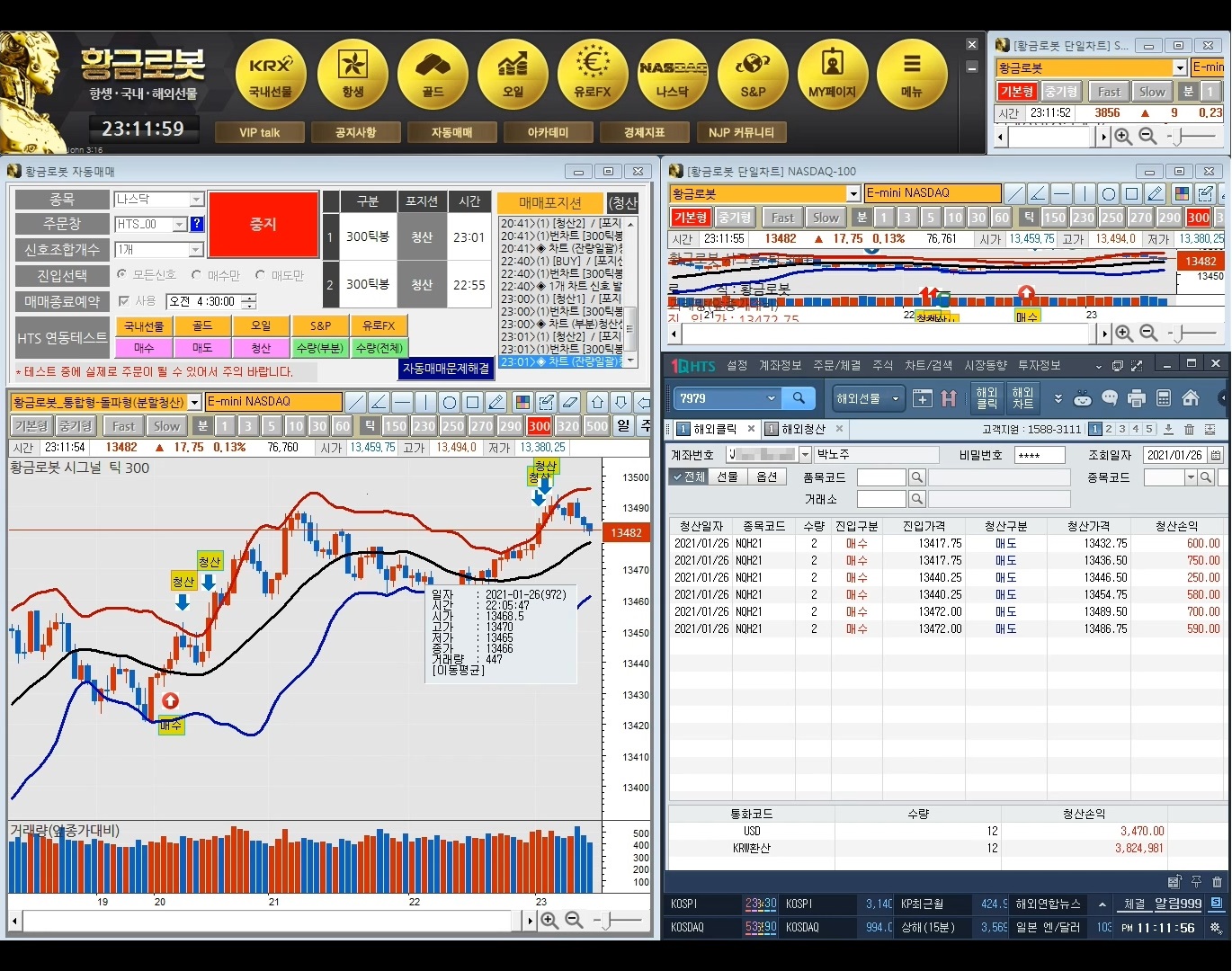Expand strategy dropdown 황금로봇_통합형-돌파형
Image resolution: width=1232 pixels, height=971 pixels.
click(195, 402)
